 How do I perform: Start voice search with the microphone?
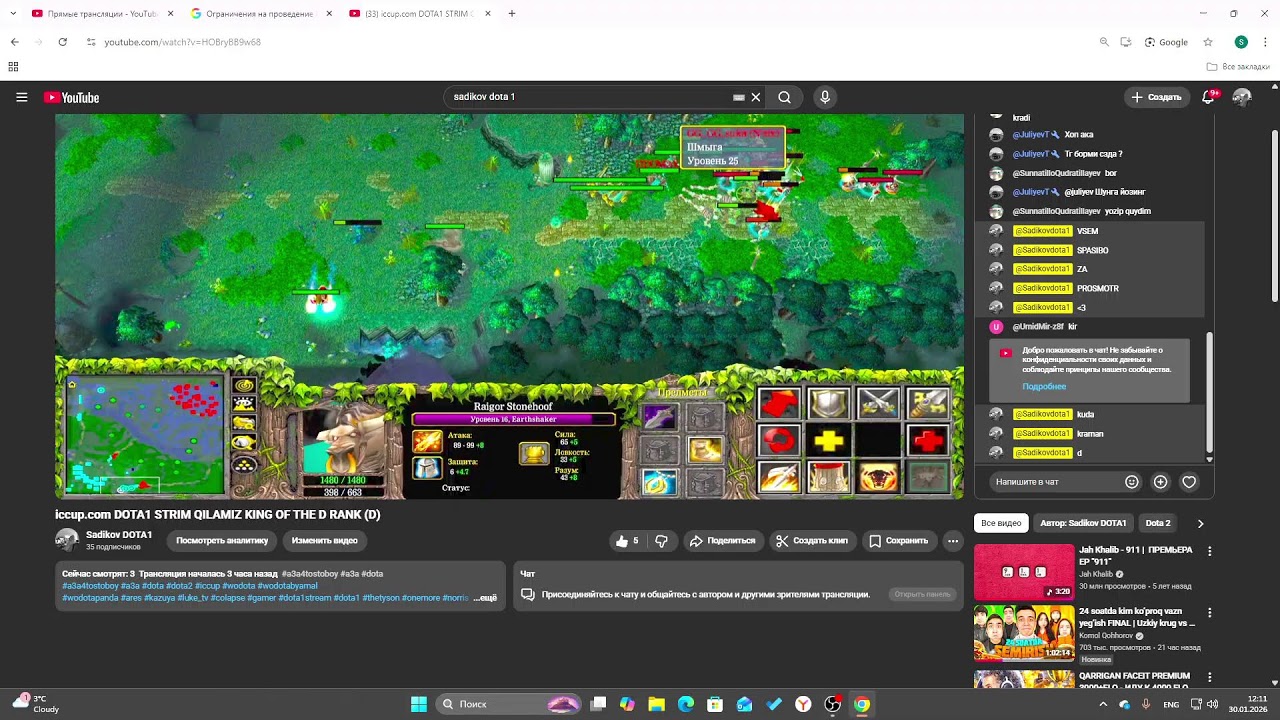pyautogui.click(x=824, y=97)
